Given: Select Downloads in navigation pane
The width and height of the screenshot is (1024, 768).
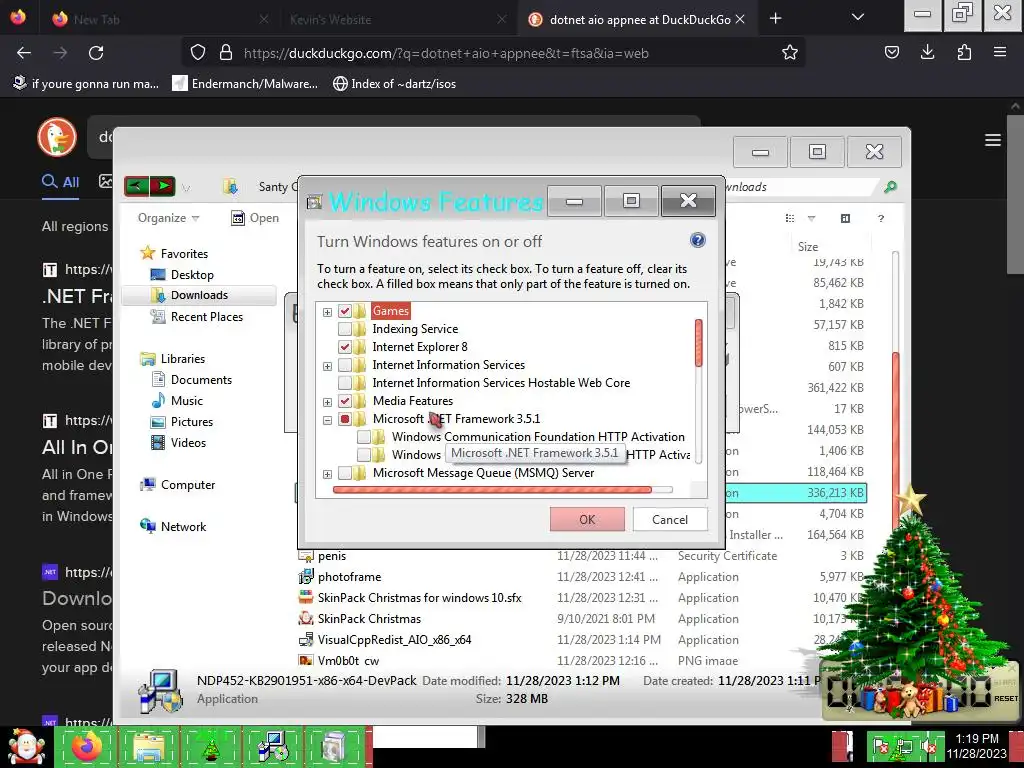Looking at the screenshot, I should coord(199,295).
